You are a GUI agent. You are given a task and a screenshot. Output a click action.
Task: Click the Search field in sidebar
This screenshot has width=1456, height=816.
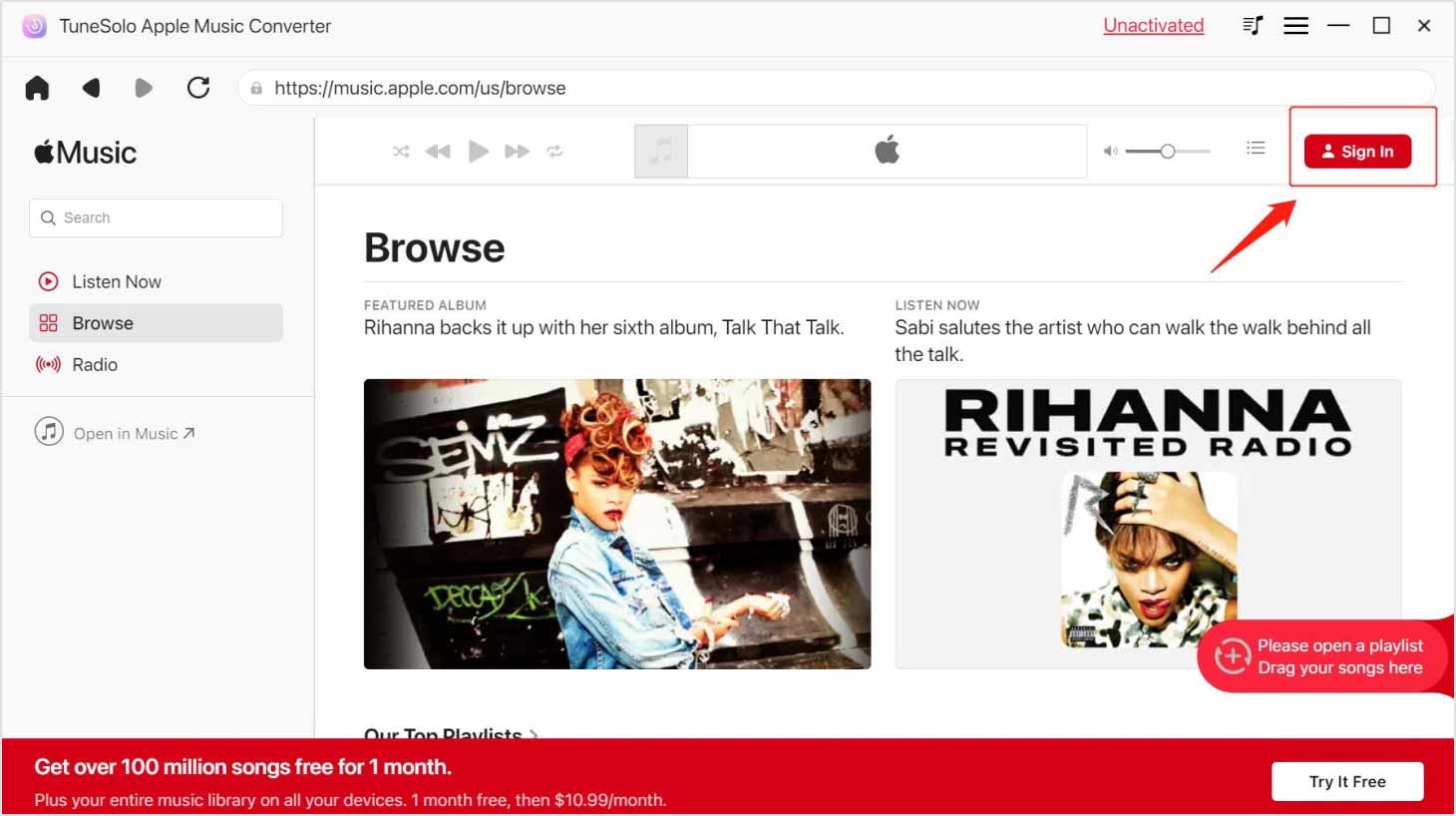(x=156, y=217)
